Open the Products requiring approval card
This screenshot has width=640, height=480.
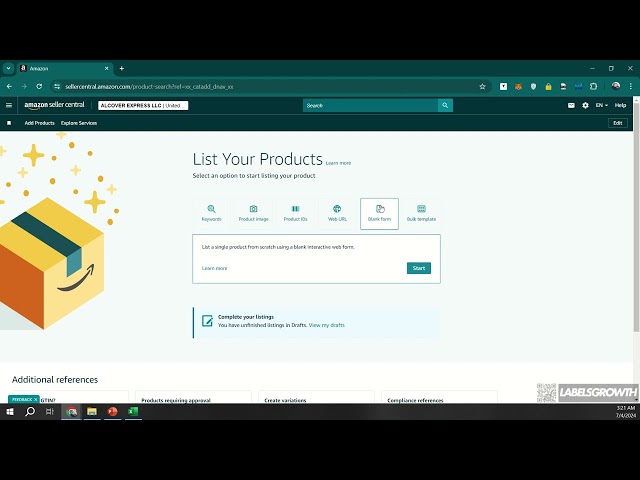point(193,397)
